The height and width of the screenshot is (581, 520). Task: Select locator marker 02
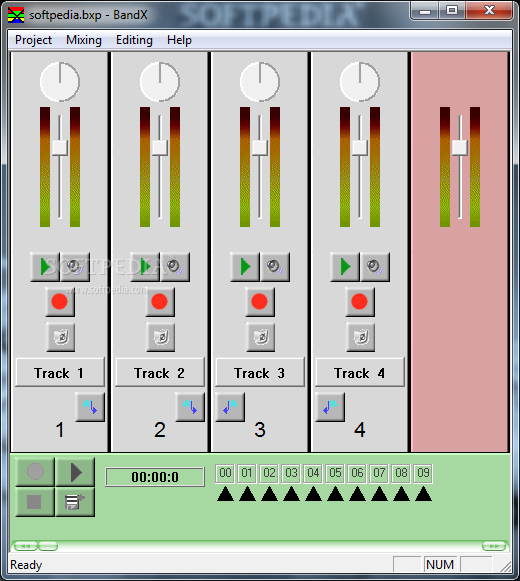(269, 473)
